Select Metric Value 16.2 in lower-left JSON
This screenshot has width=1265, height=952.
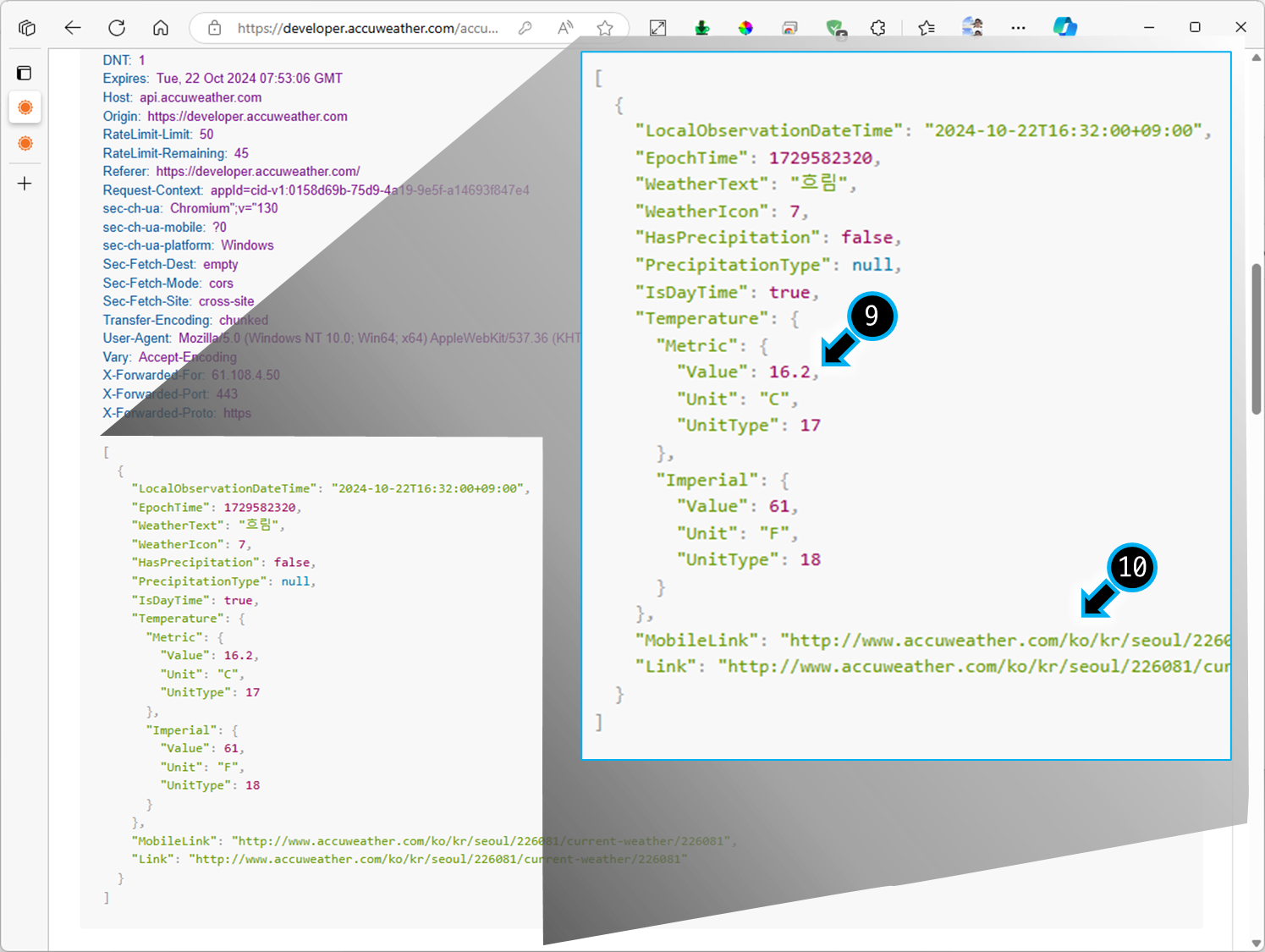209,655
